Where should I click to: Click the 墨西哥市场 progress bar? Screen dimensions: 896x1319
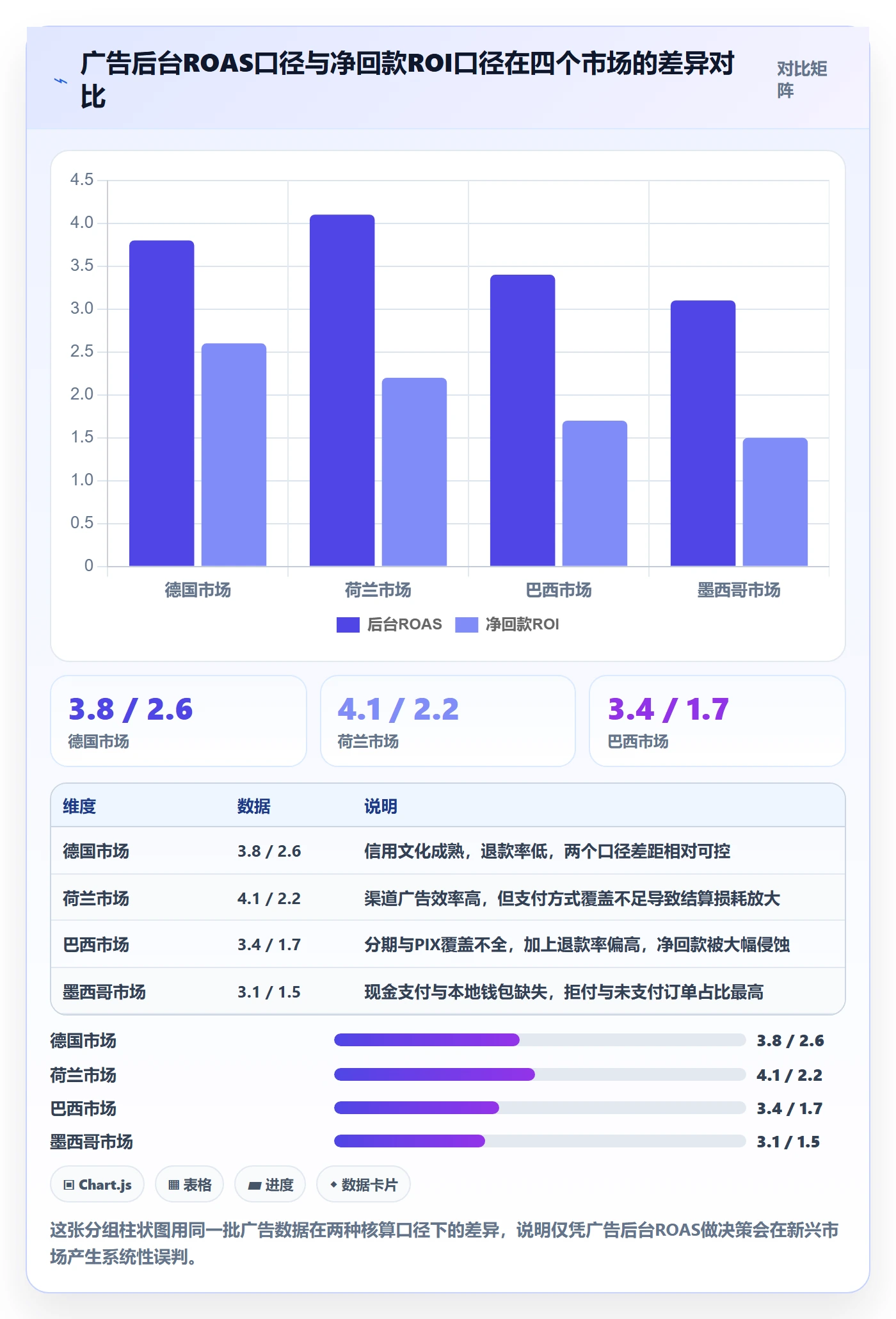[540, 1141]
